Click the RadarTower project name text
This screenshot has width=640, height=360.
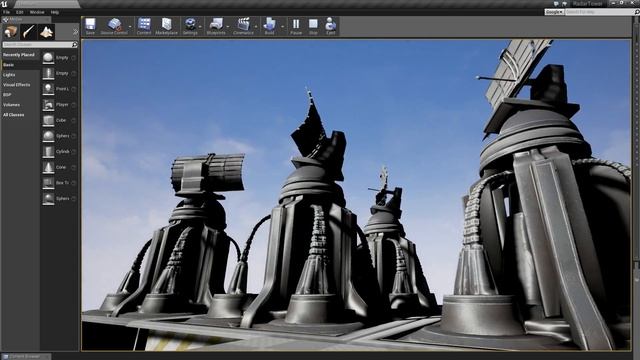click(x=588, y=4)
